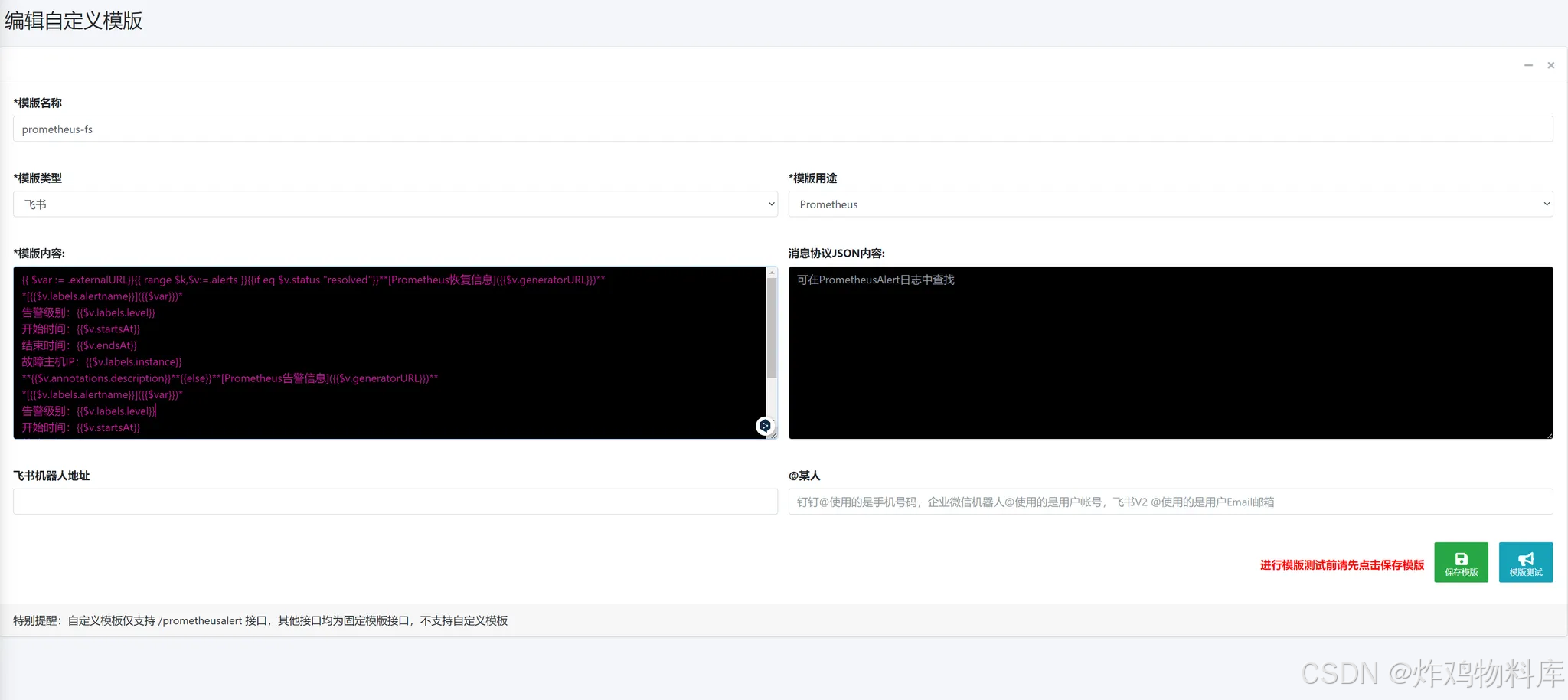The height and width of the screenshot is (700, 1568).
Task: Click the line 故障主机IP: {{$v.labels.instance}}
Action: [102, 361]
